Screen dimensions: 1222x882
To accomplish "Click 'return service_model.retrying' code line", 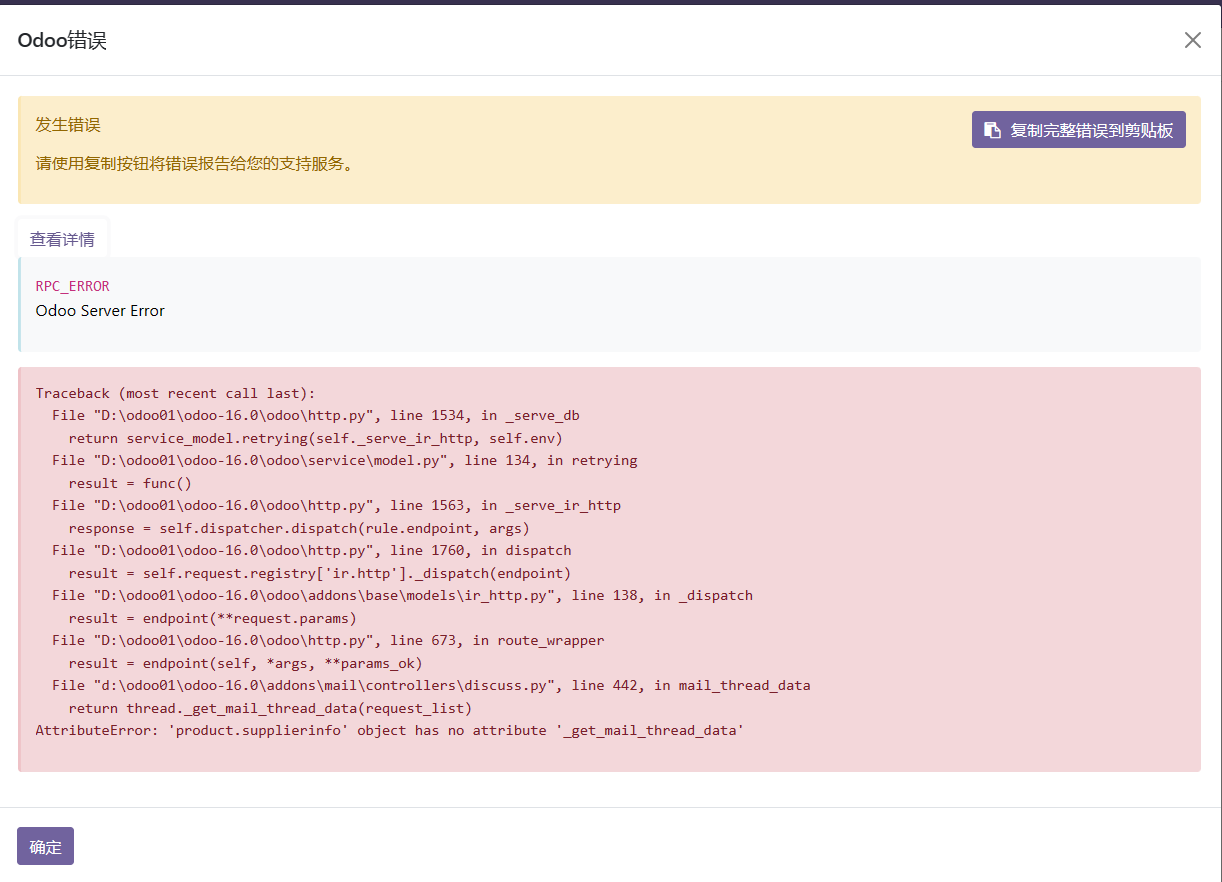I will pos(316,438).
